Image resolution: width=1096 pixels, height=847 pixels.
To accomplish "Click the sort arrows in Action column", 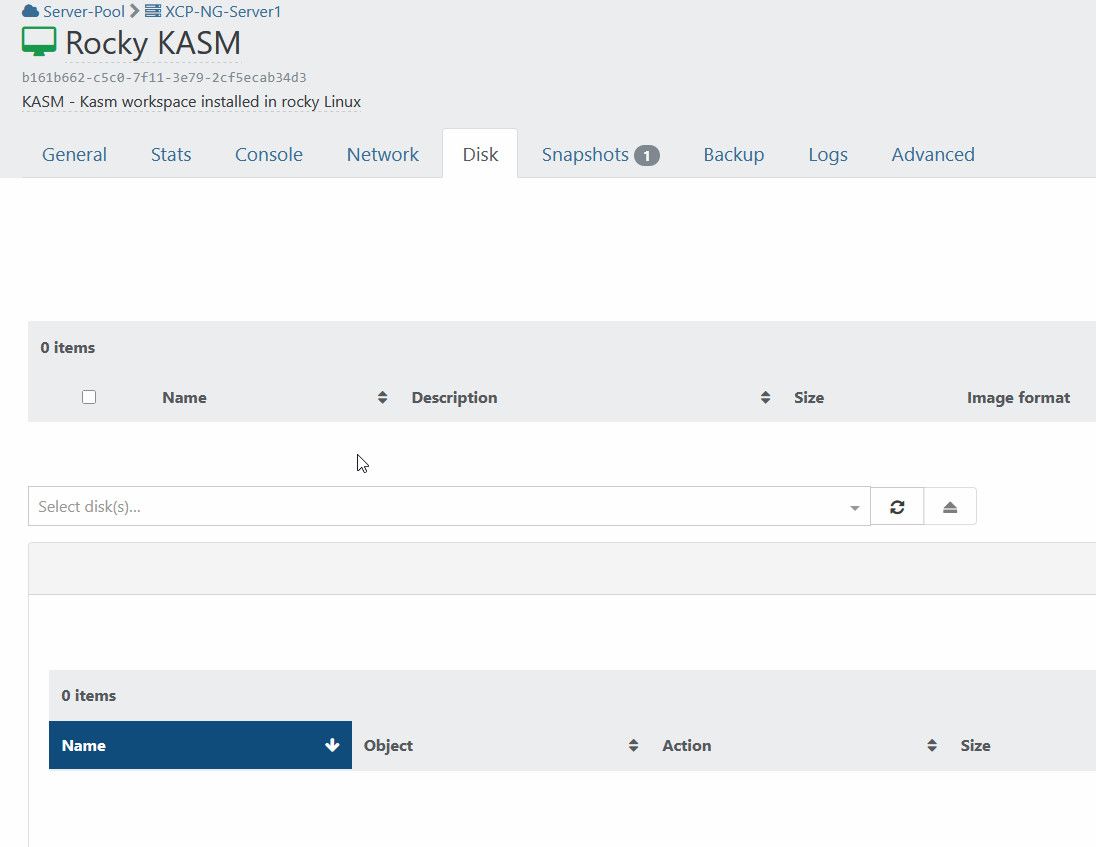I will (x=931, y=746).
